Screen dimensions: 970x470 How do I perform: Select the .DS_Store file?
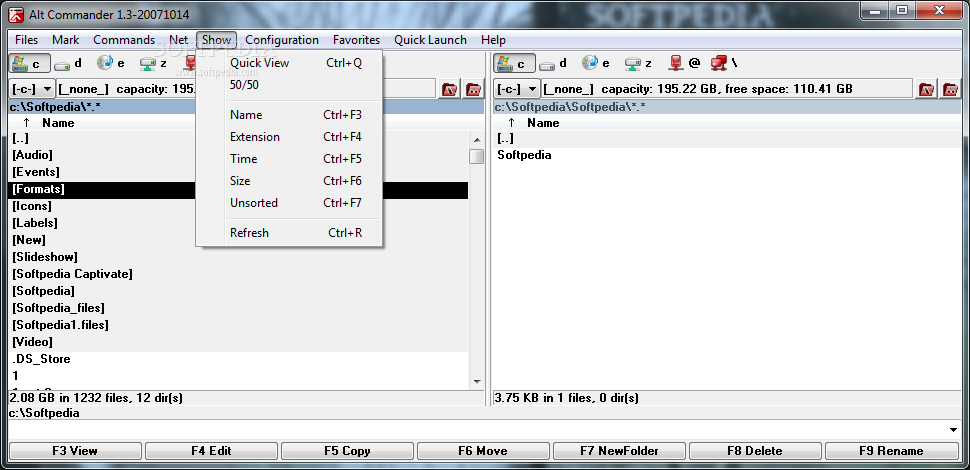(238, 359)
